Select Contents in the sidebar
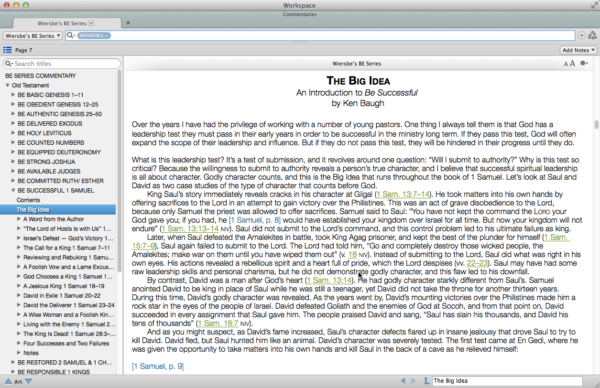This screenshot has width=600, height=388. click(x=28, y=200)
